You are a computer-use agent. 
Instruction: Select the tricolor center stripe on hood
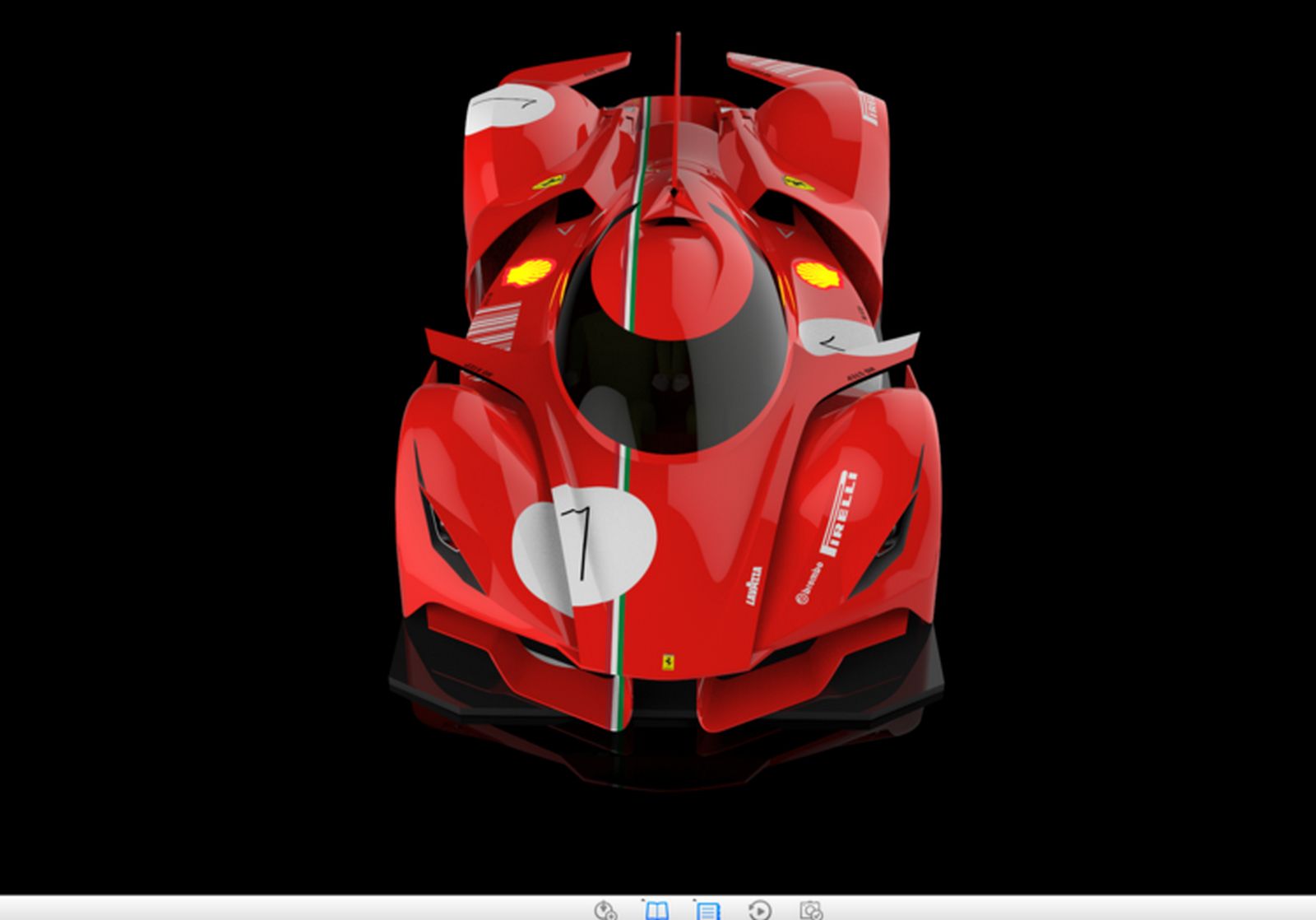pyautogui.click(x=623, y=560)
